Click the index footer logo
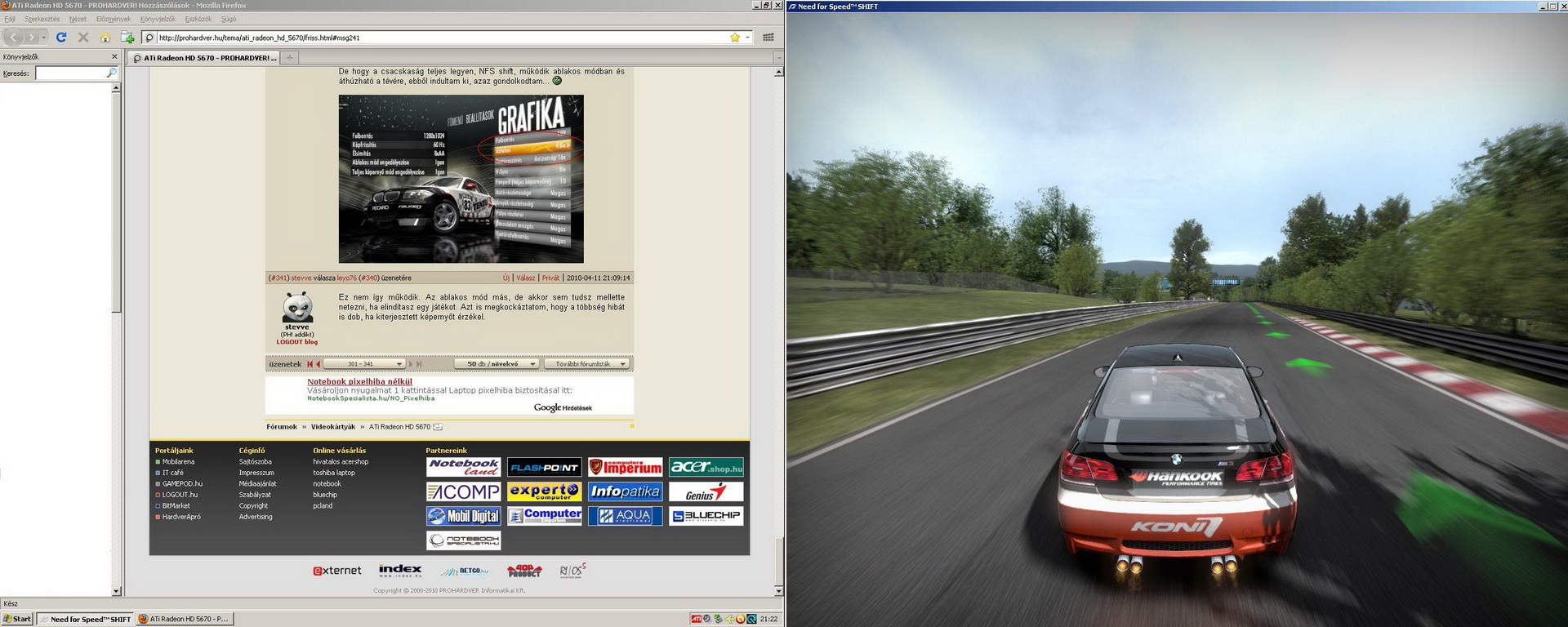Image resolution: width=1568 pixels, height=627 pixels. (400, 571)
